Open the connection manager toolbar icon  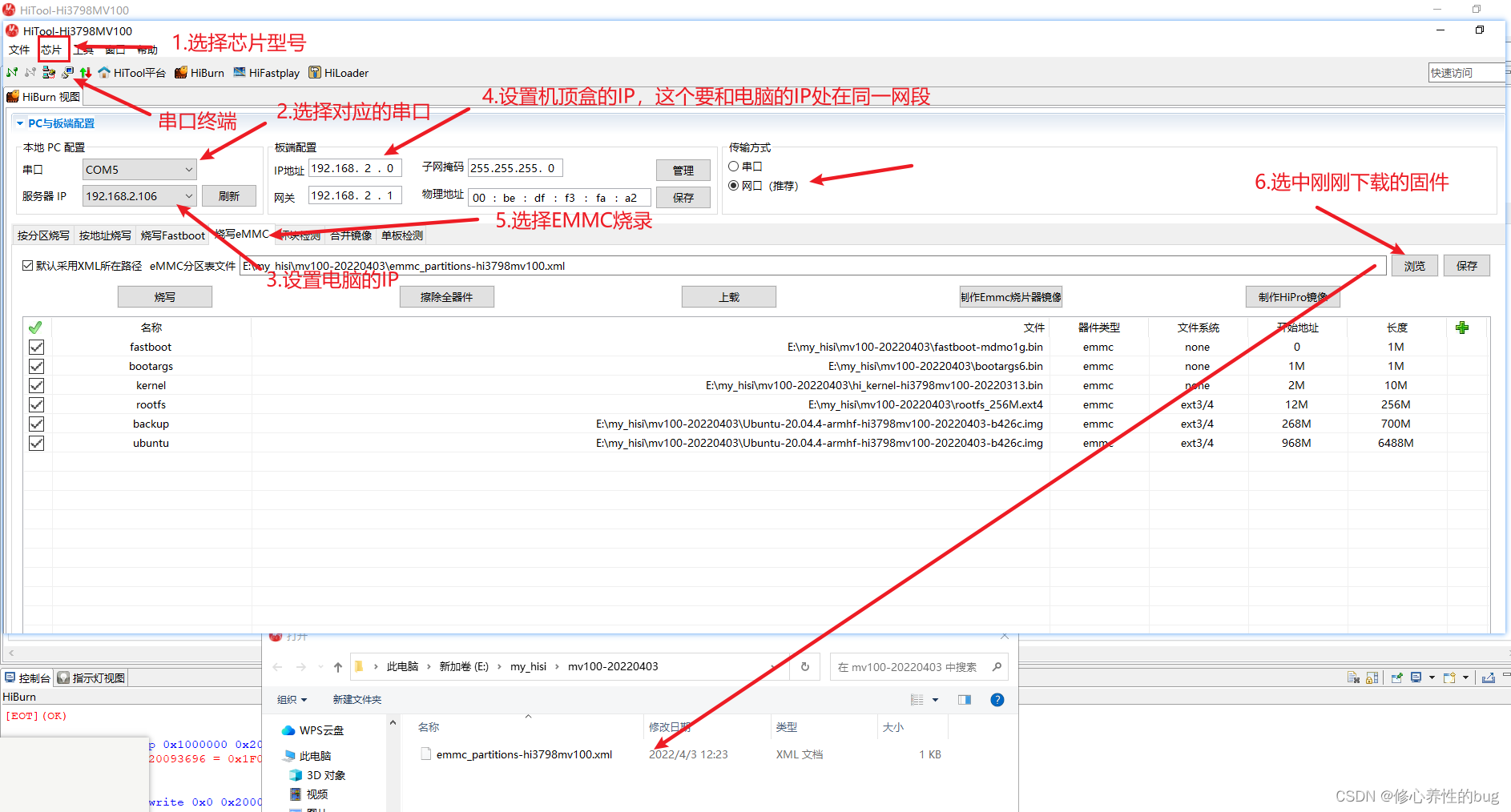[49, 73]
